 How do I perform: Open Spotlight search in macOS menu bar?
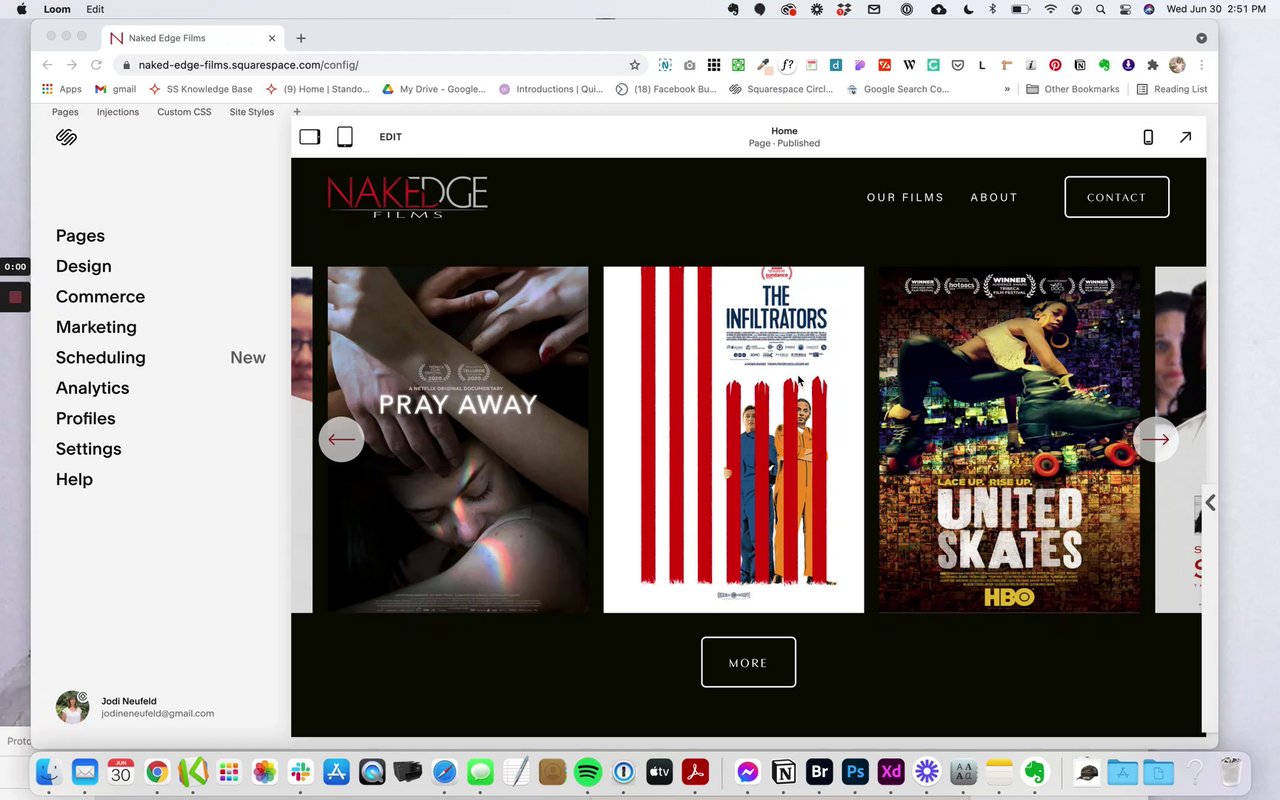1100,9
